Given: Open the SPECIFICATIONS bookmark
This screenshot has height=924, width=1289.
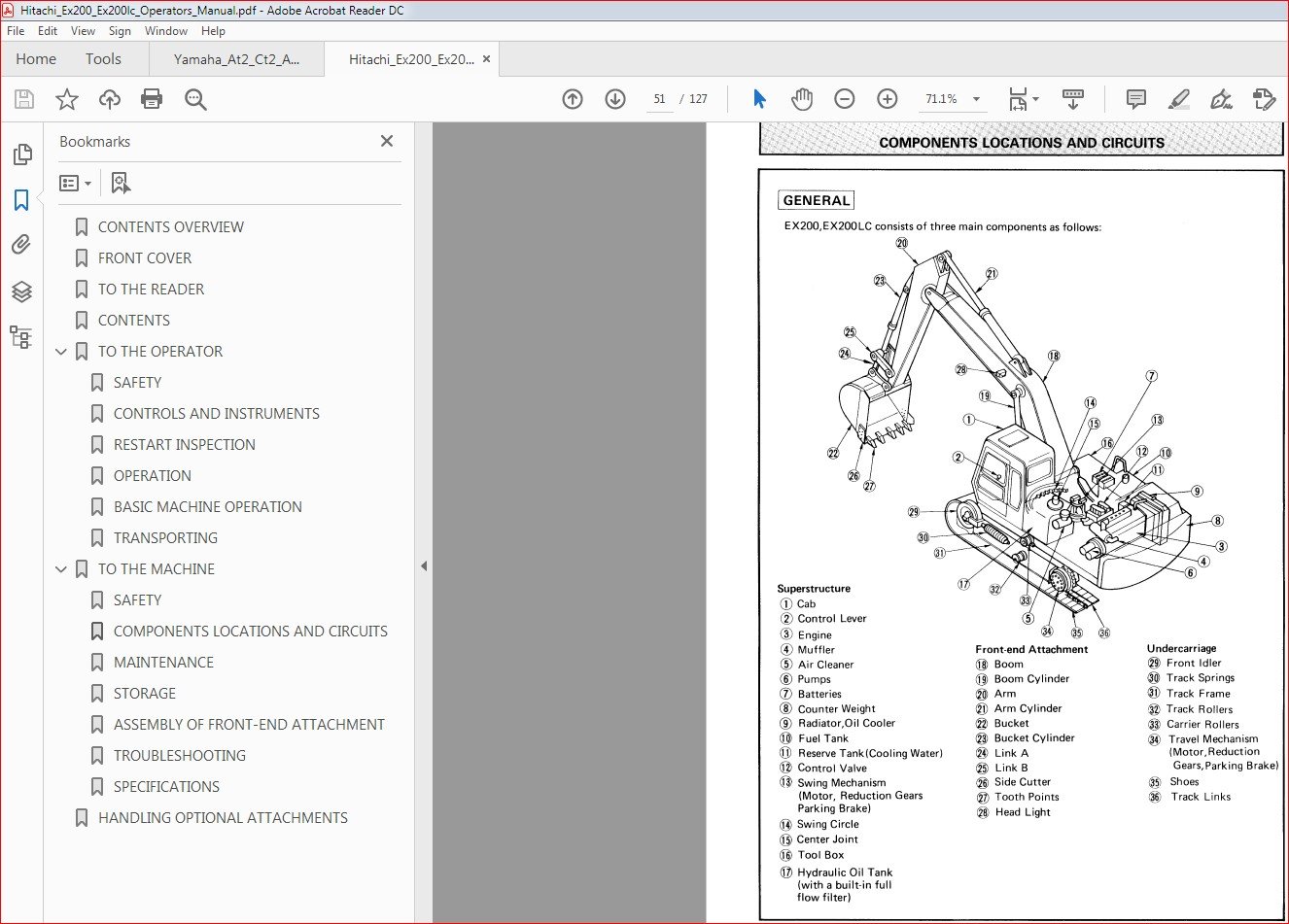Looking at the screenshot, I should tap(166, 787).
